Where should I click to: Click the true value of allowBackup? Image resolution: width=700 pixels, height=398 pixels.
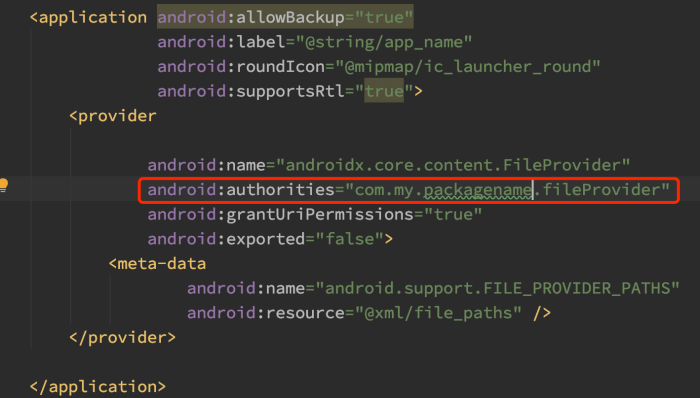pos(384,17)
